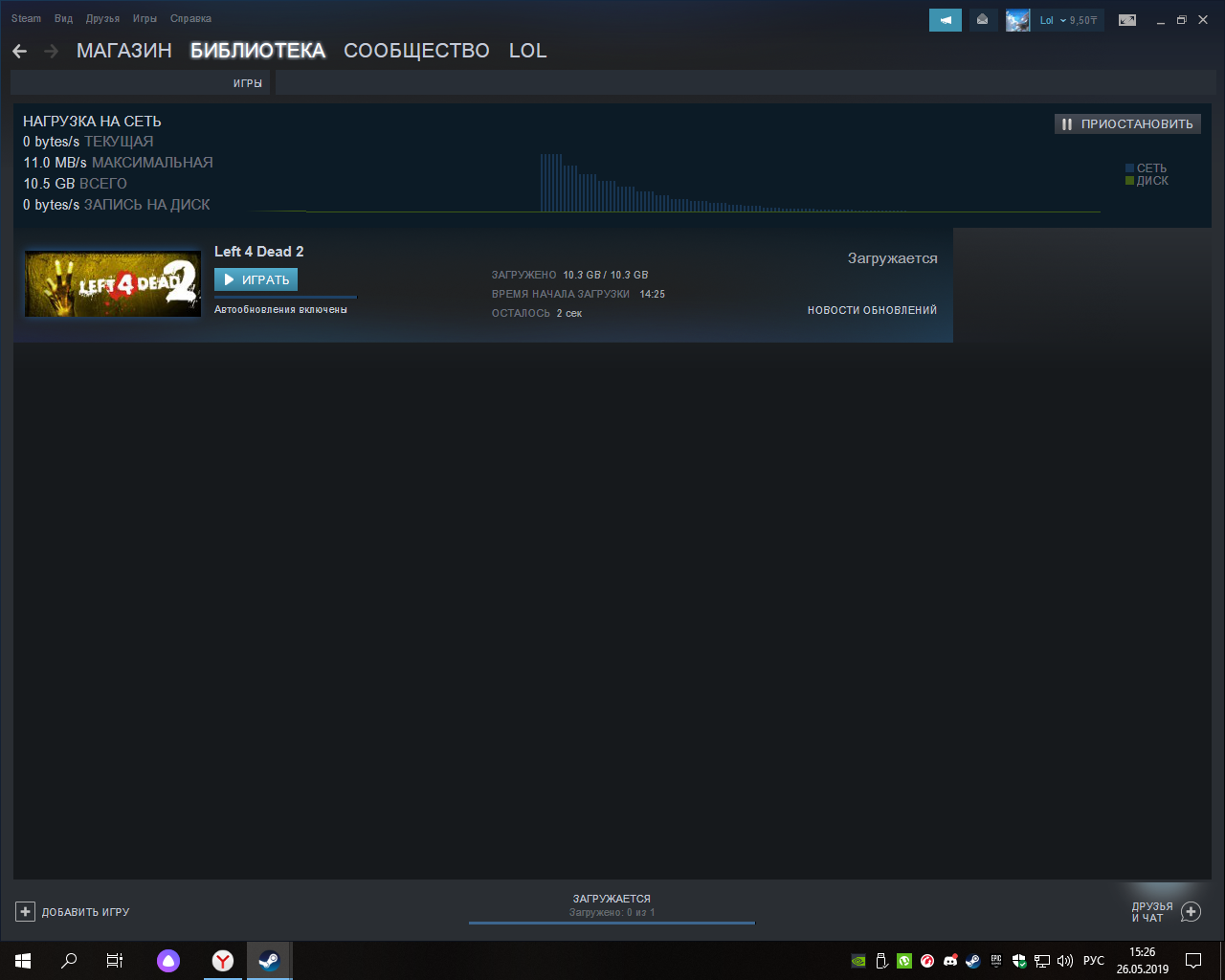
Task: Open Windows search magnifier icon
Action: click(x=69, y=961)
